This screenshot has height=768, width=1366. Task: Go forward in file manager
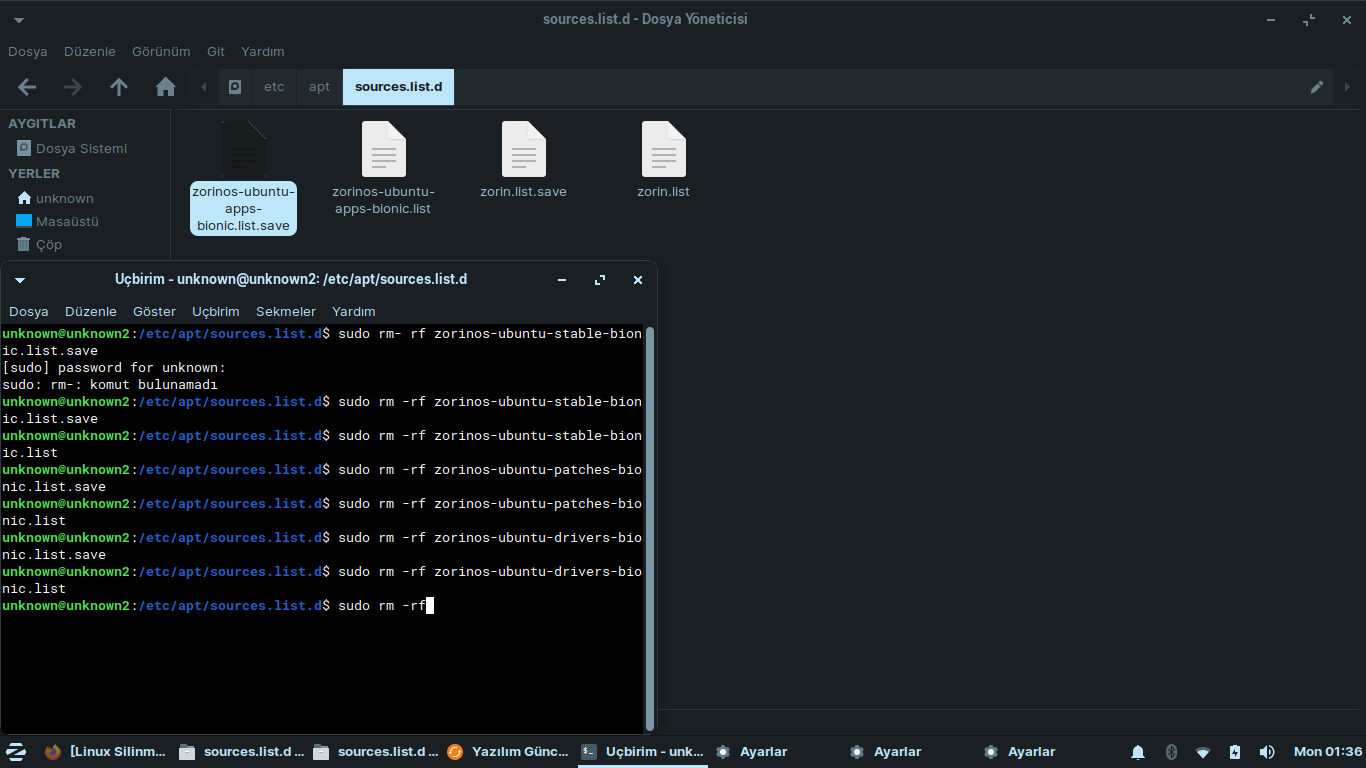coord(73,87)
